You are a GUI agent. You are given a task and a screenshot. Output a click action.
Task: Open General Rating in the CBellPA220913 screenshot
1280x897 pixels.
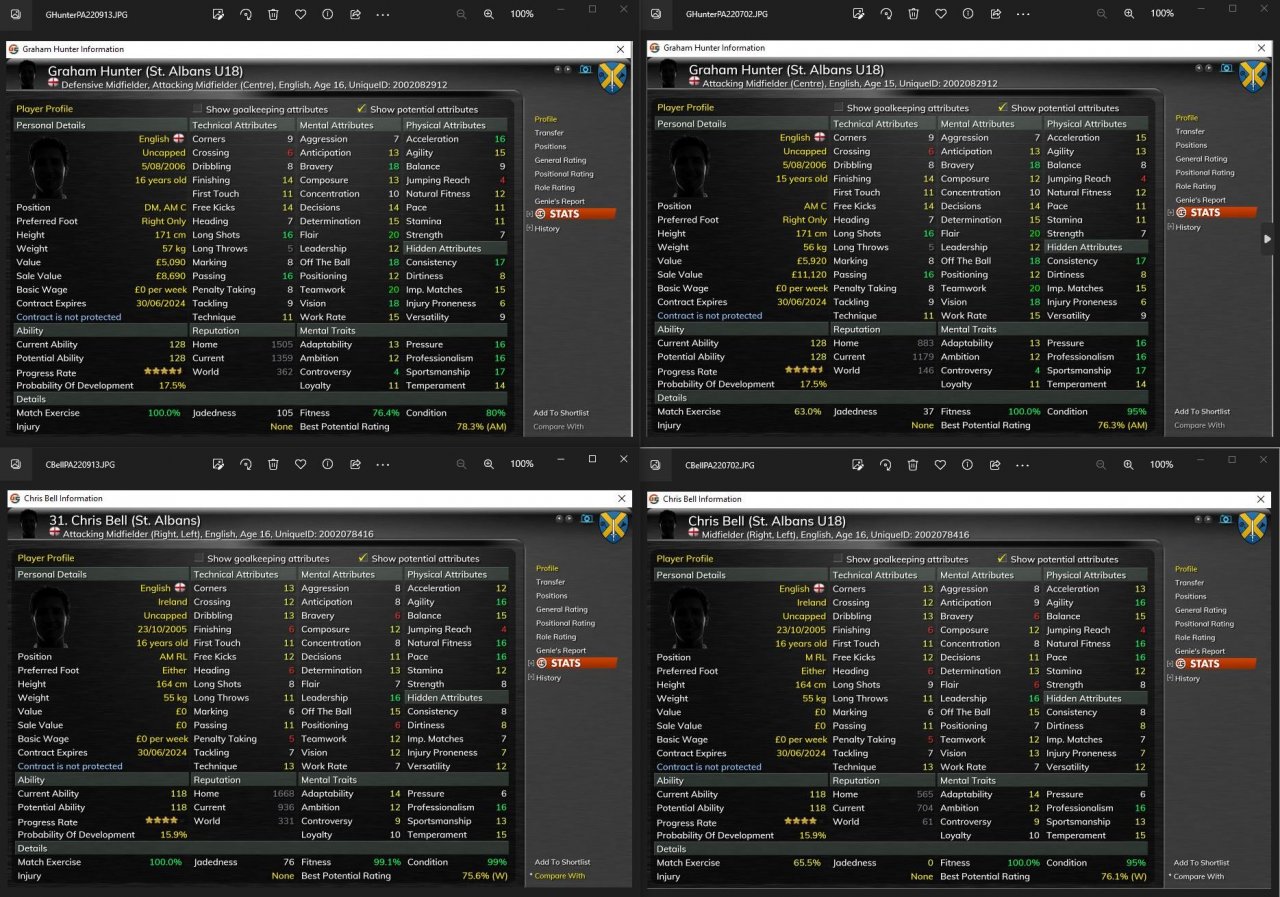(x=561, y=609)
